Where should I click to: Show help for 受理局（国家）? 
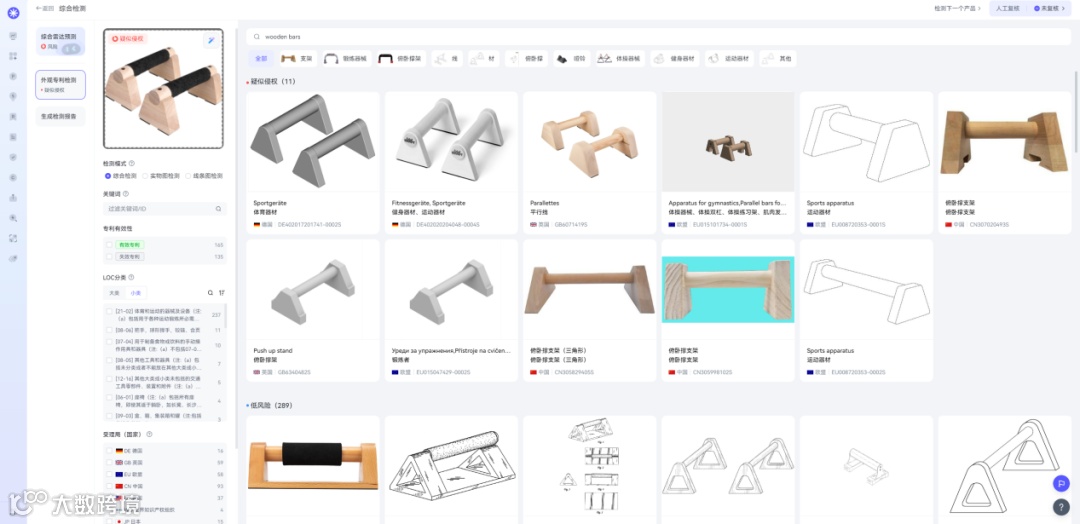[x=149, y=434]
